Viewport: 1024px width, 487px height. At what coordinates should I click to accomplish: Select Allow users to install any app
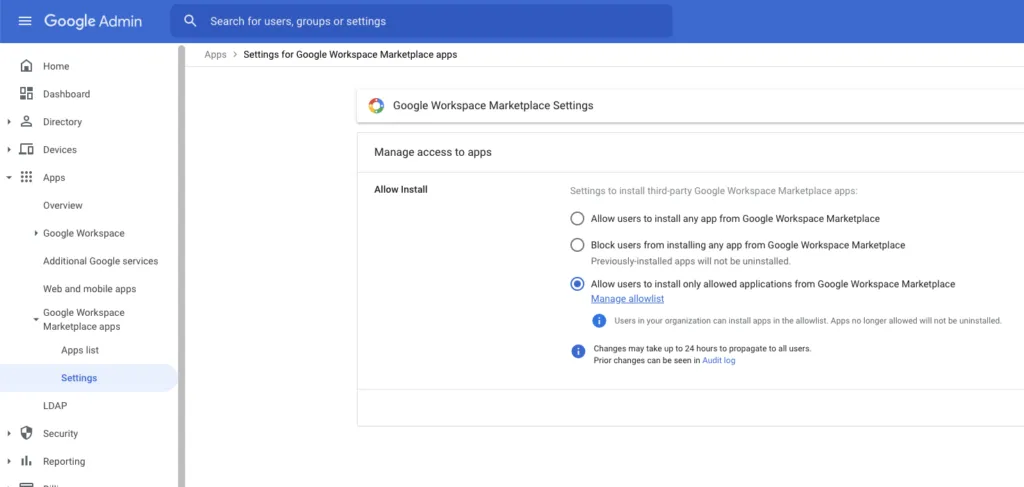coord(577,219)
